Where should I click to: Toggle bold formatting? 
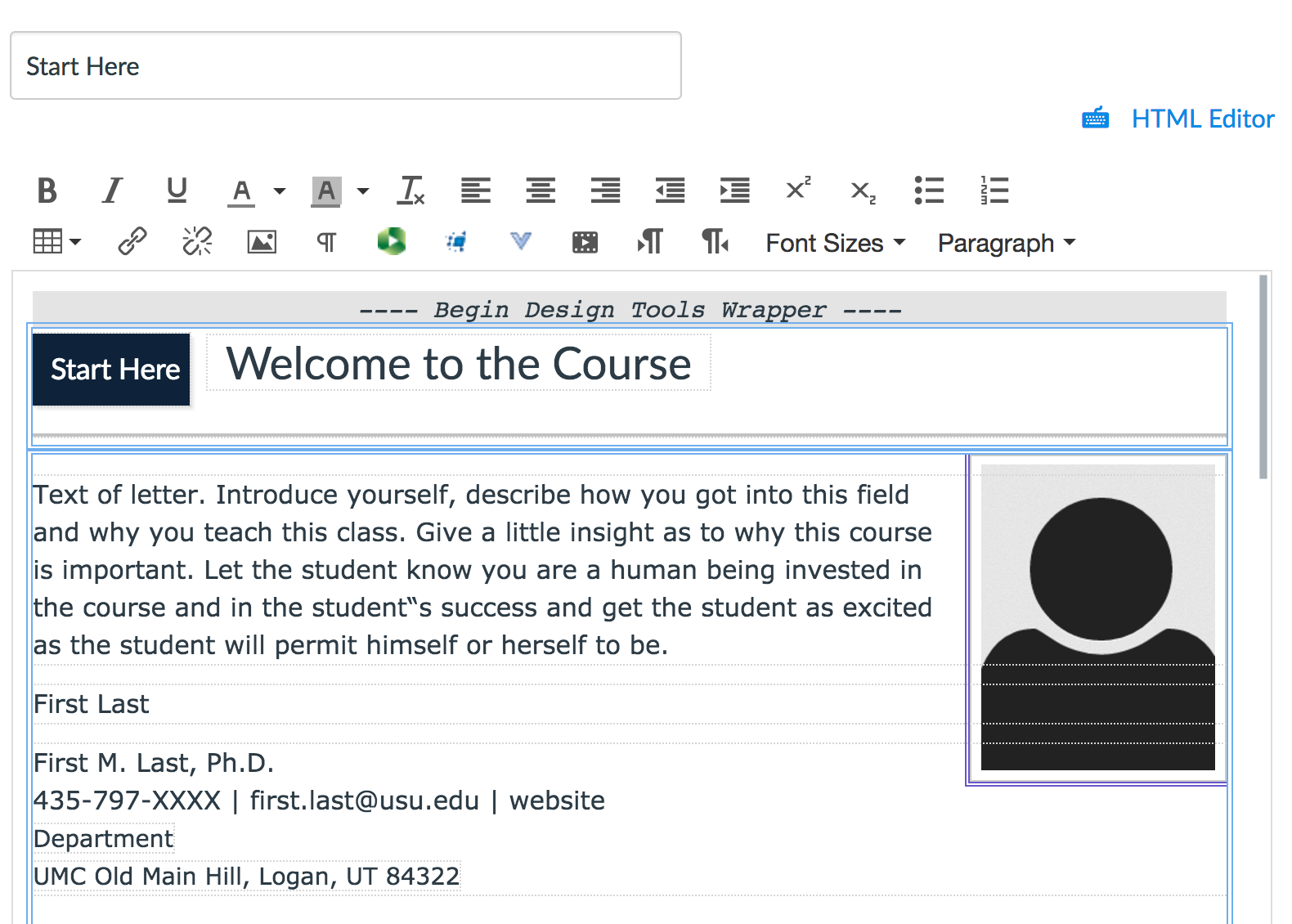47,191
